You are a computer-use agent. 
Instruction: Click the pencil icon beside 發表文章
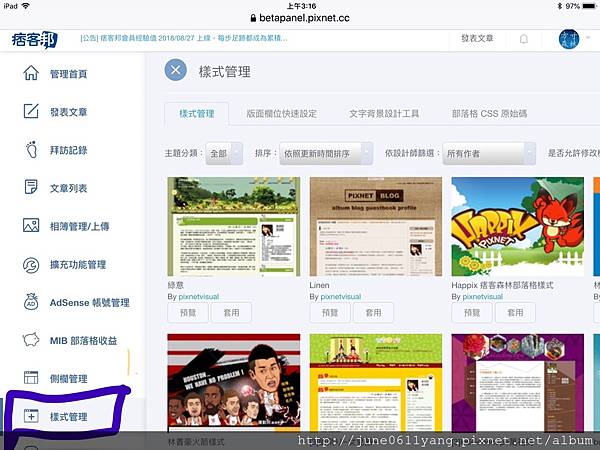[x=31, y=111]
